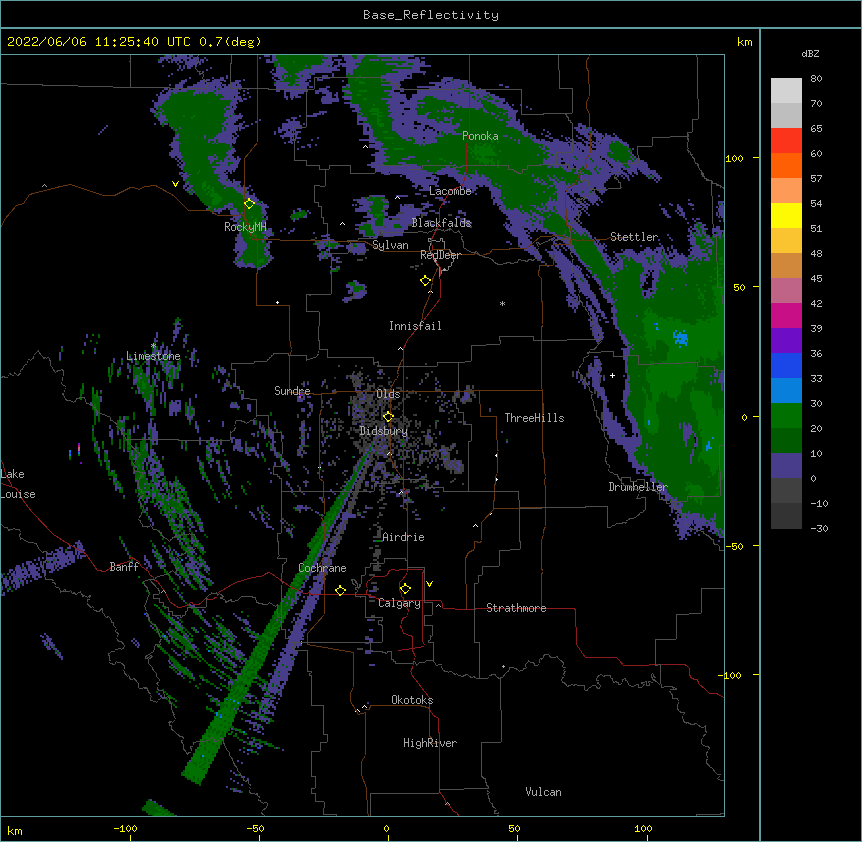Click the Sylvan town label

tap(390, 245)
